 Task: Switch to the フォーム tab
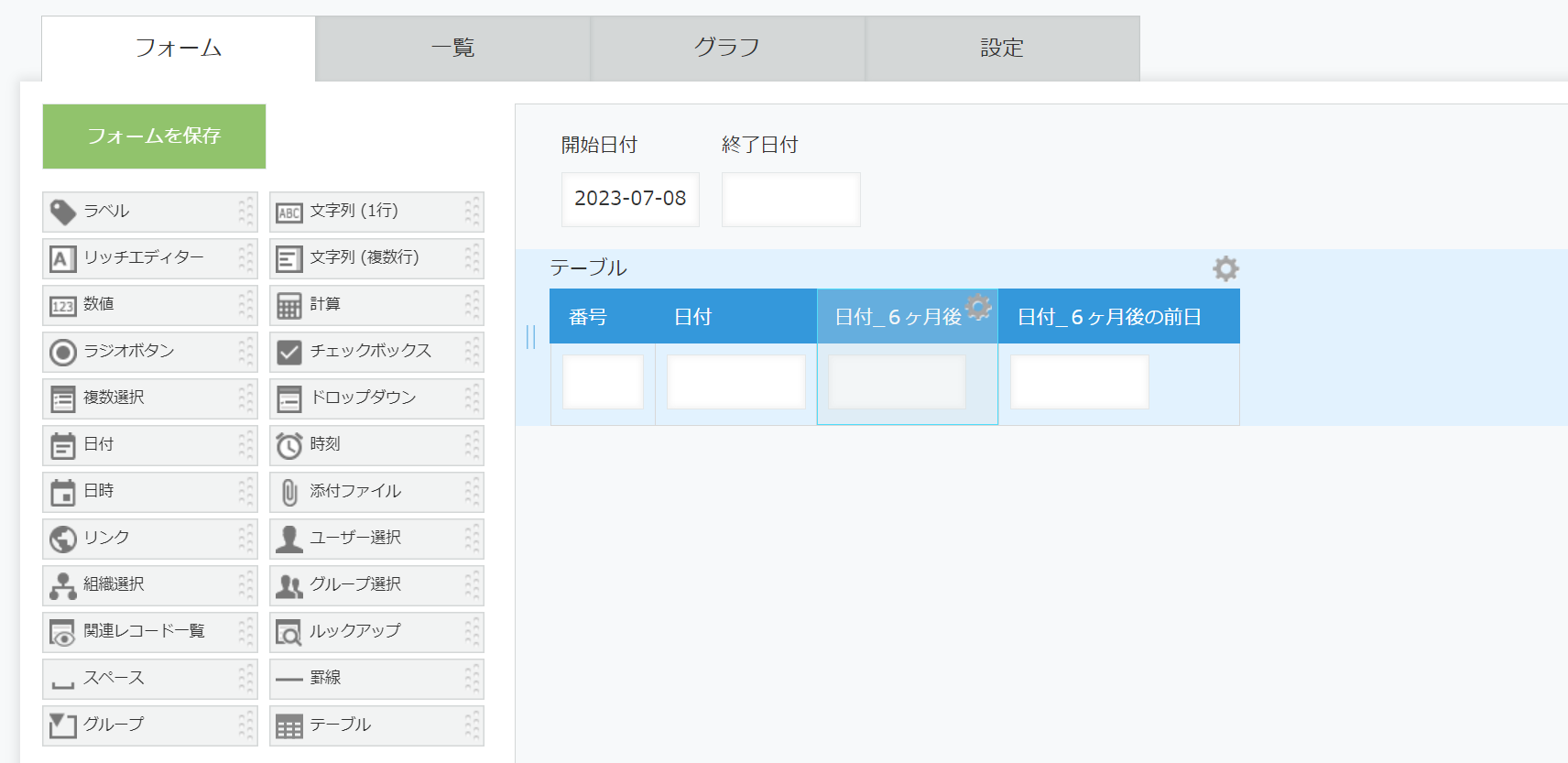coord(179,49)
